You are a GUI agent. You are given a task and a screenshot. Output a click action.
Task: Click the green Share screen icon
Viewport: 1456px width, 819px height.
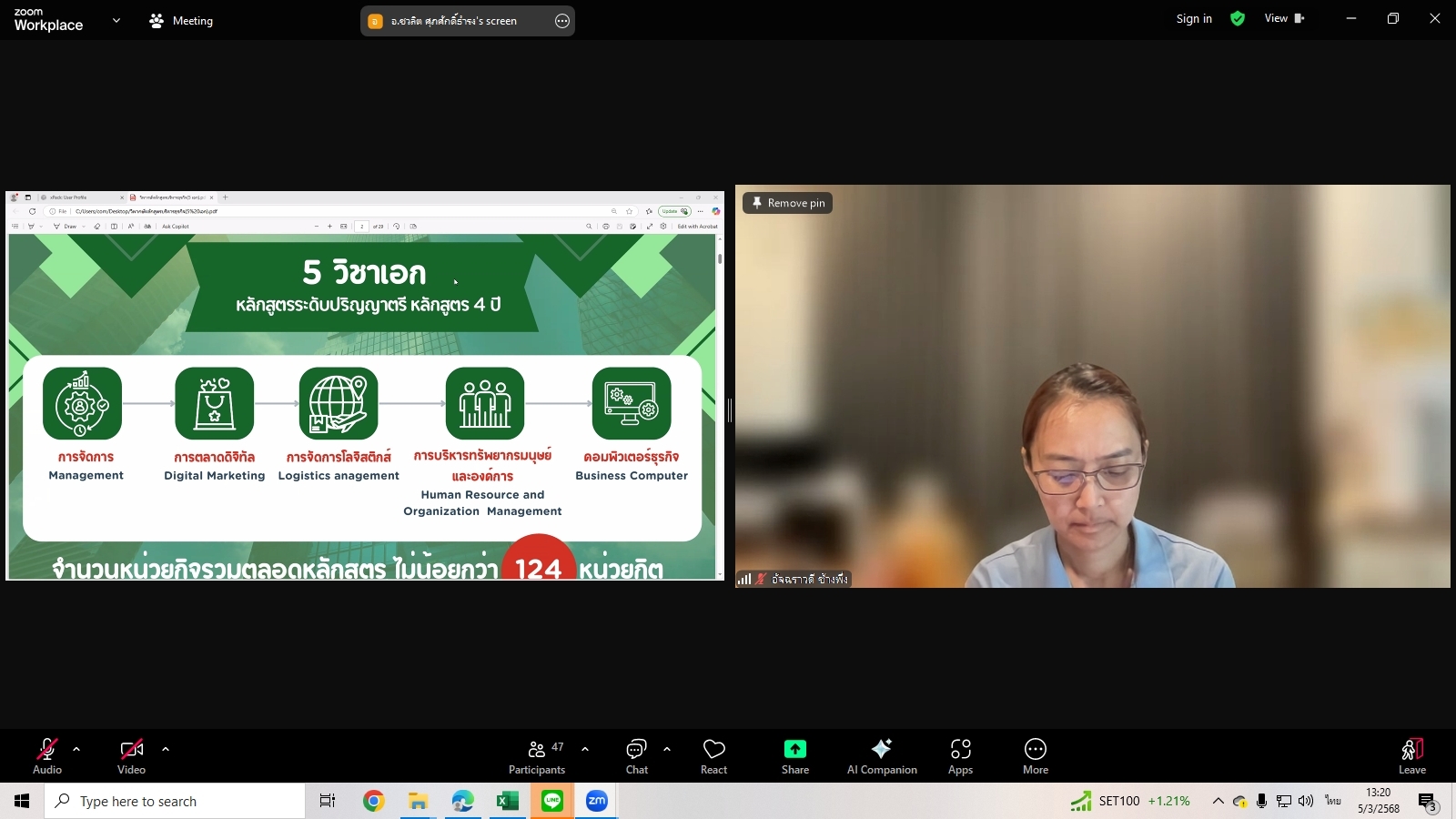pos(794,749)
